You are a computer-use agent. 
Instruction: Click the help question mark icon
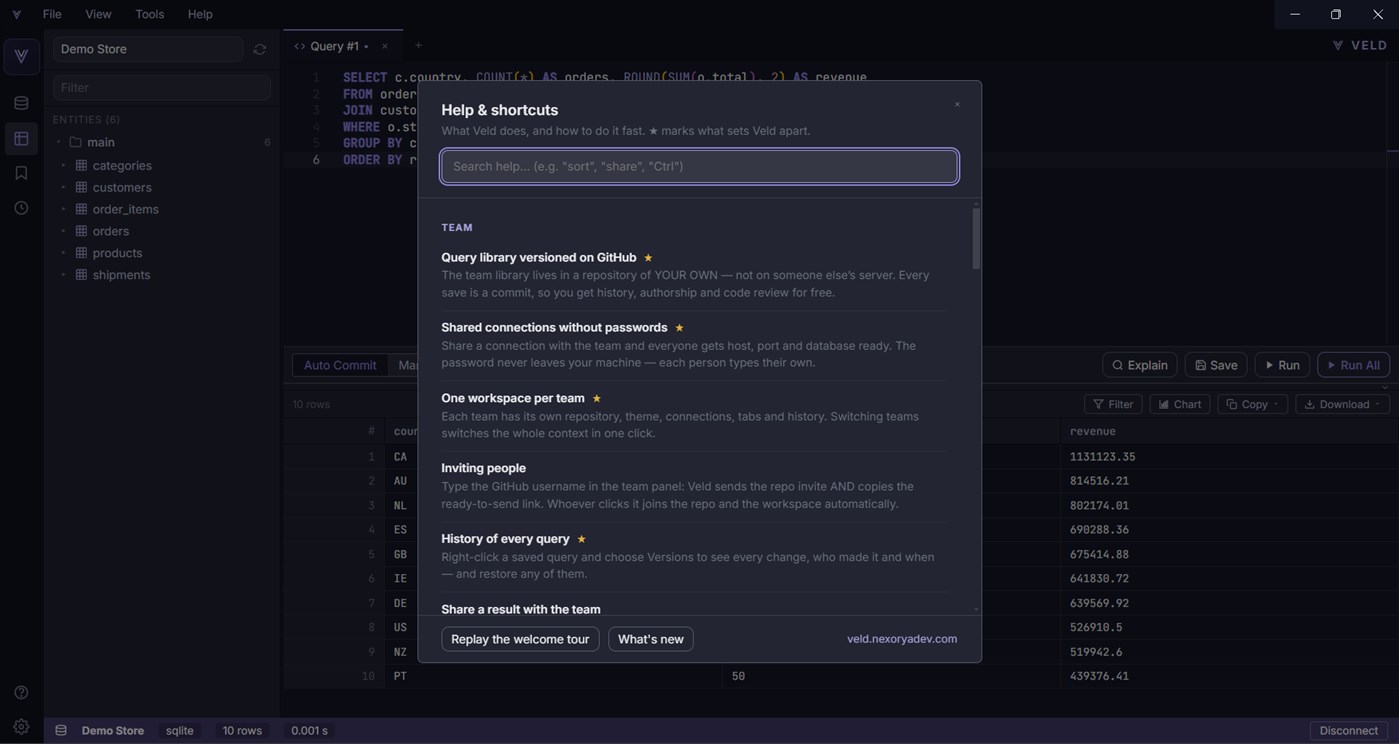point(21,692)
